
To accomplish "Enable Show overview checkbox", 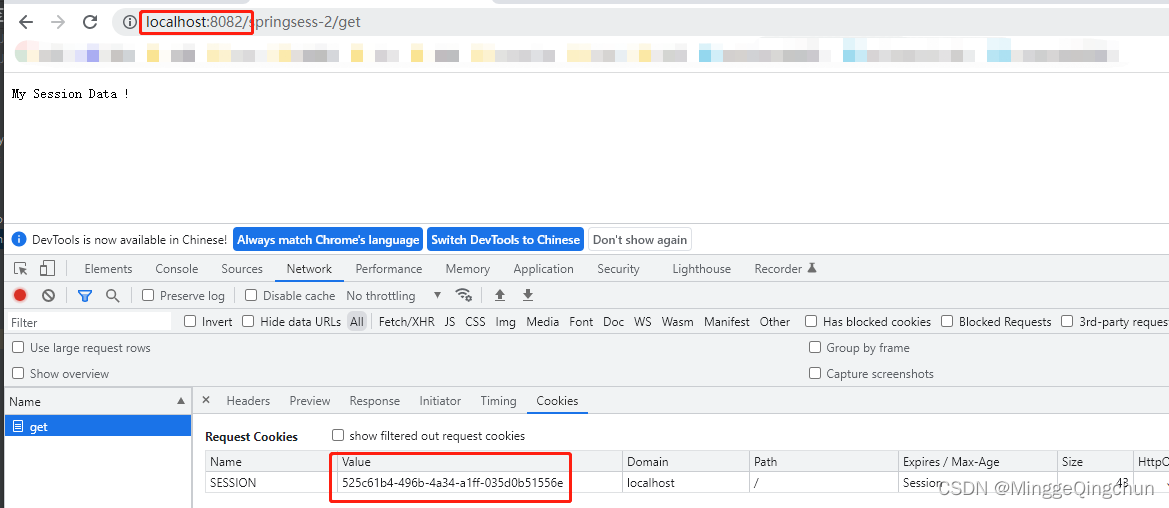I will (19, 373).
